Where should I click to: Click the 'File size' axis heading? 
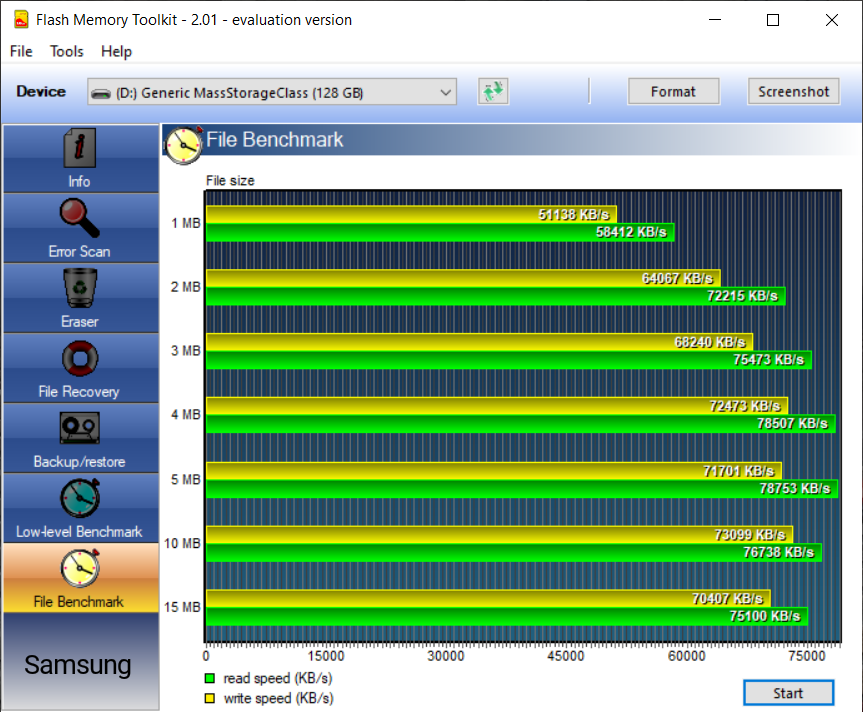coord(230,180)
